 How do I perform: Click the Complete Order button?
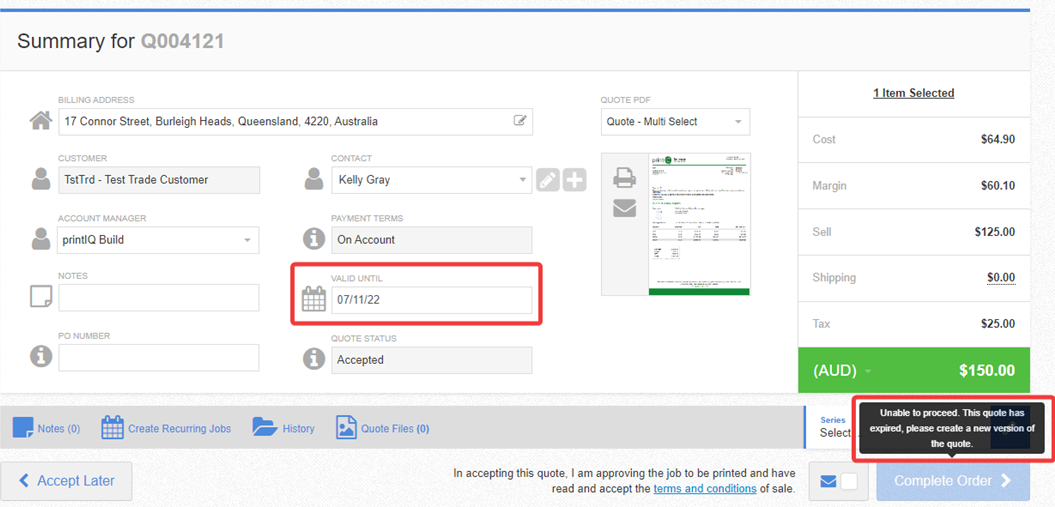click(953, 481)
